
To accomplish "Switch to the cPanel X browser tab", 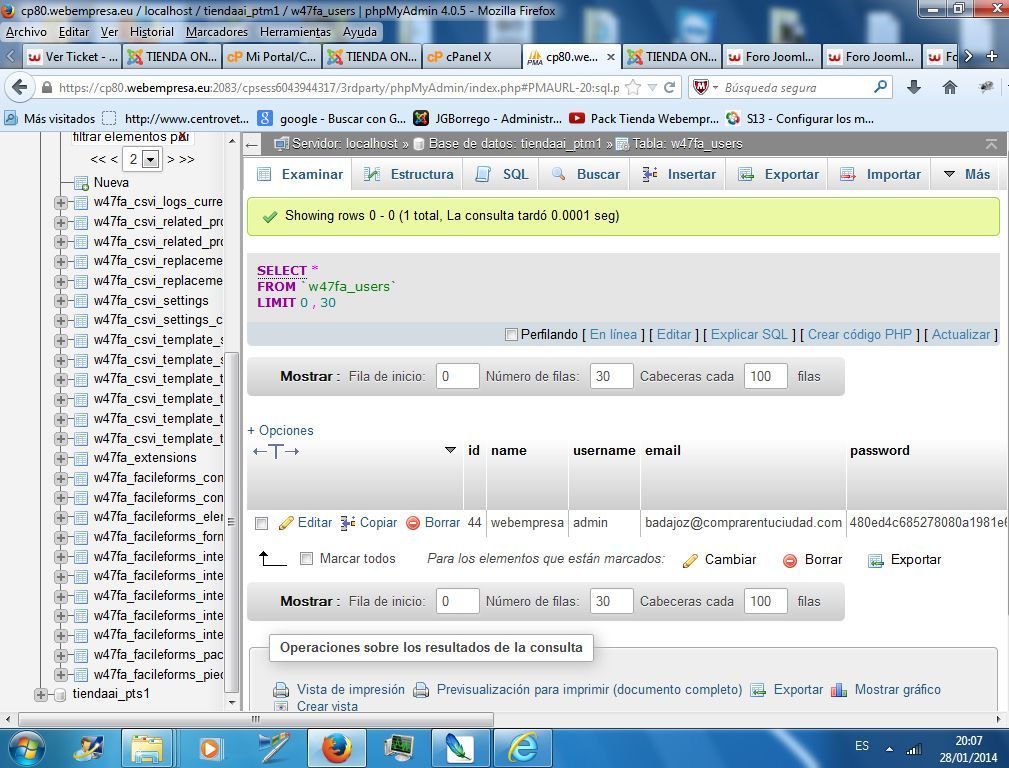I will click(x=472, y=57).
